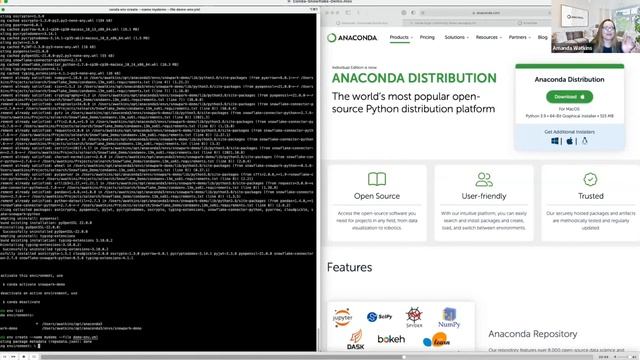Click the 'Open Source' card title
The height and width of the screenshot is (360, 640).
(x=377, y=196)
